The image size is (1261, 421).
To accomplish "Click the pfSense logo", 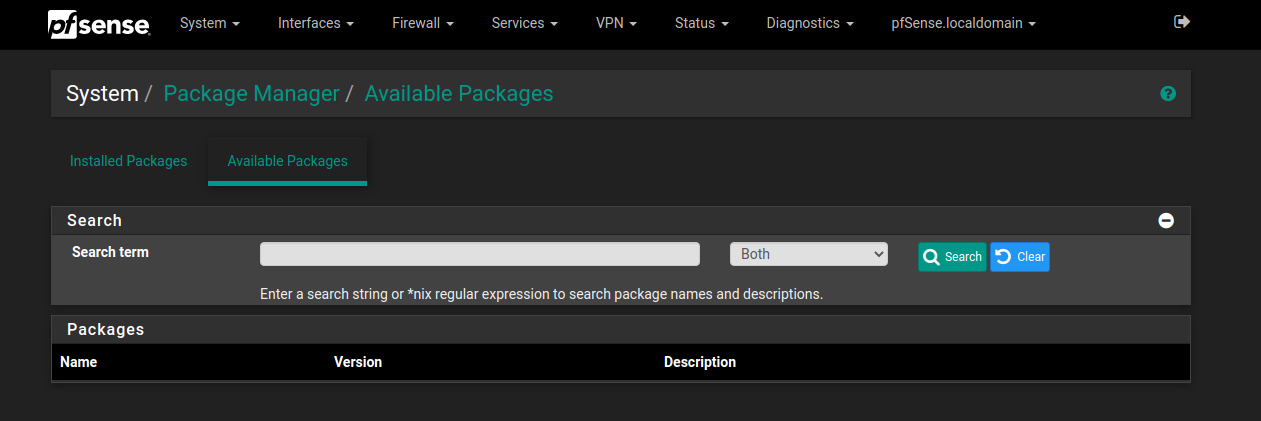I will pyautogui.click(x=99, y=23).
